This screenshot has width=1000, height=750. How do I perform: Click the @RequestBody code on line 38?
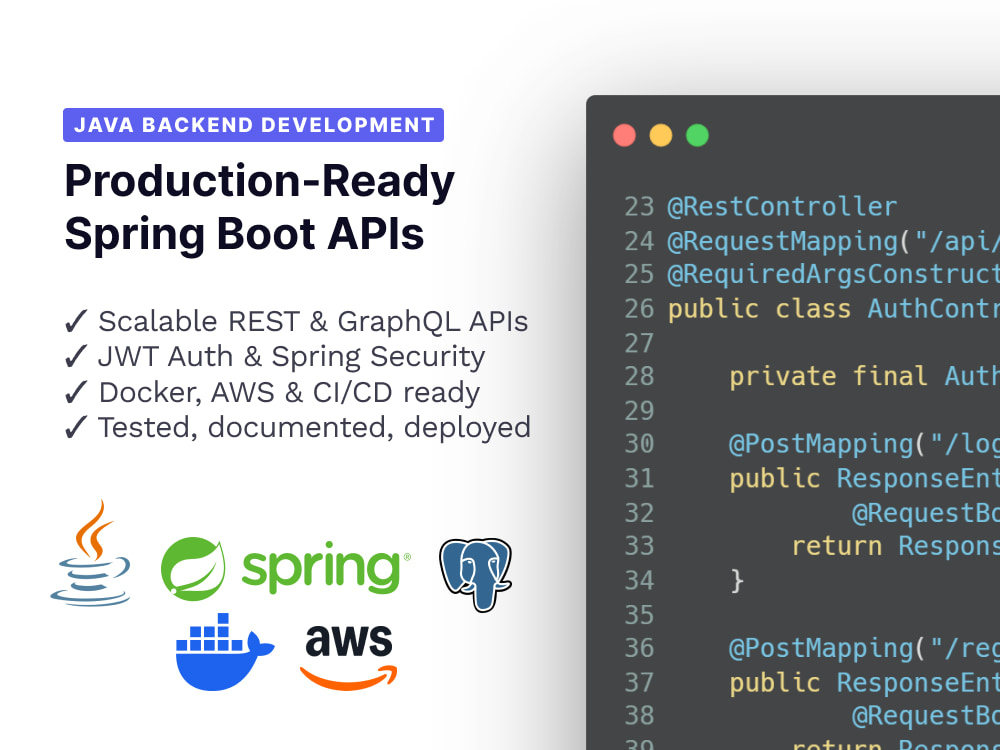coord(925,716)
